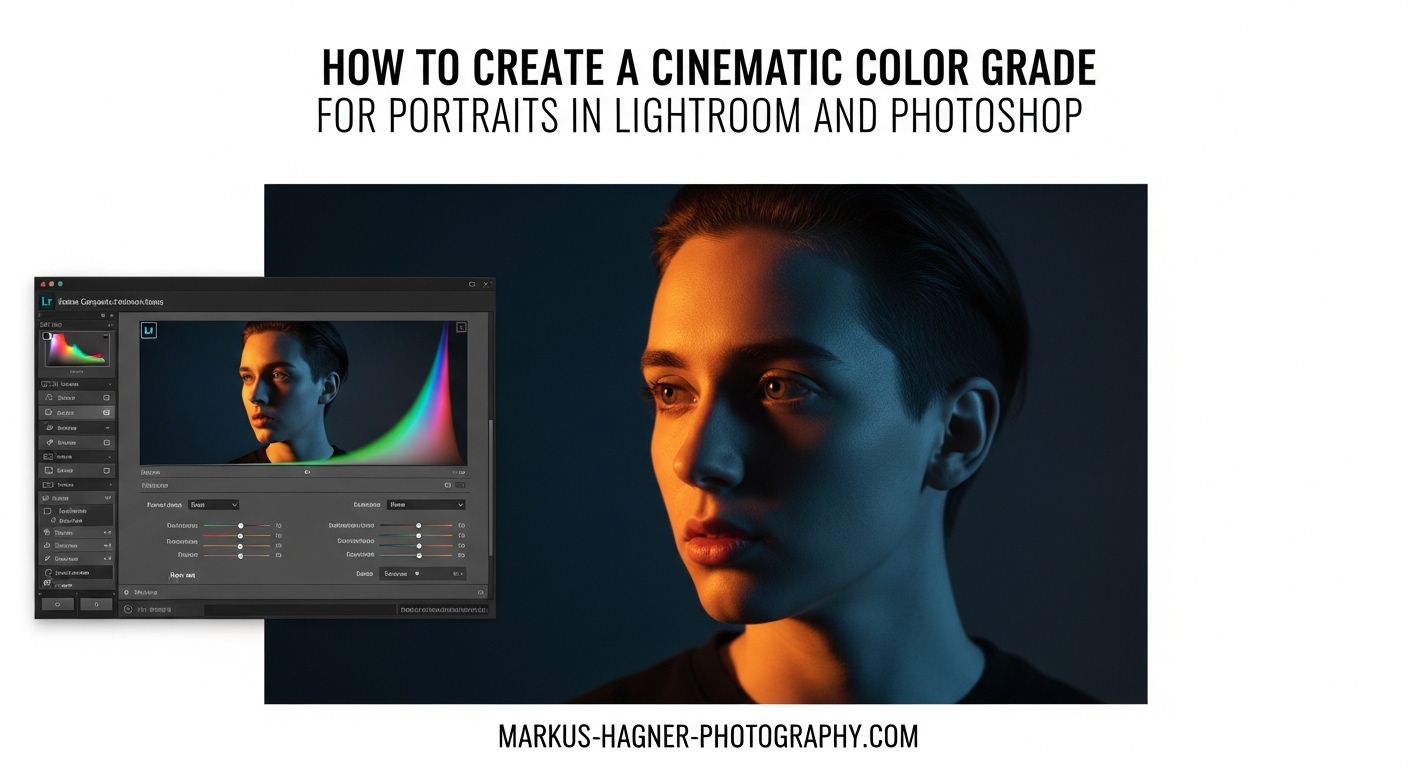The height and width of the screenshot is (768, 1408).
Task: Click the "FOR PORTRAITS IN LIGHTROOM AND PHOTOSHOP" subtitle
Action: [x=700, y=116]
